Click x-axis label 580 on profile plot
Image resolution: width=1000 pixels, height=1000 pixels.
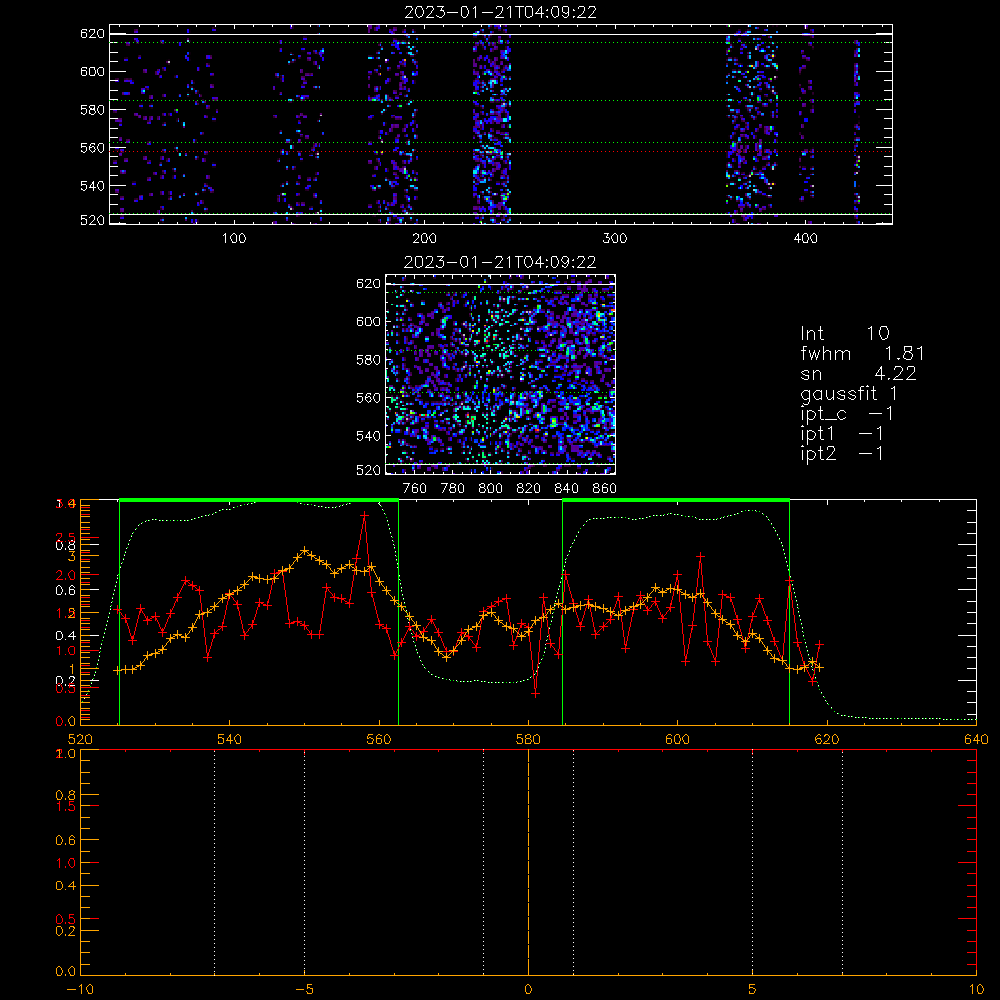tap(528, 739)
